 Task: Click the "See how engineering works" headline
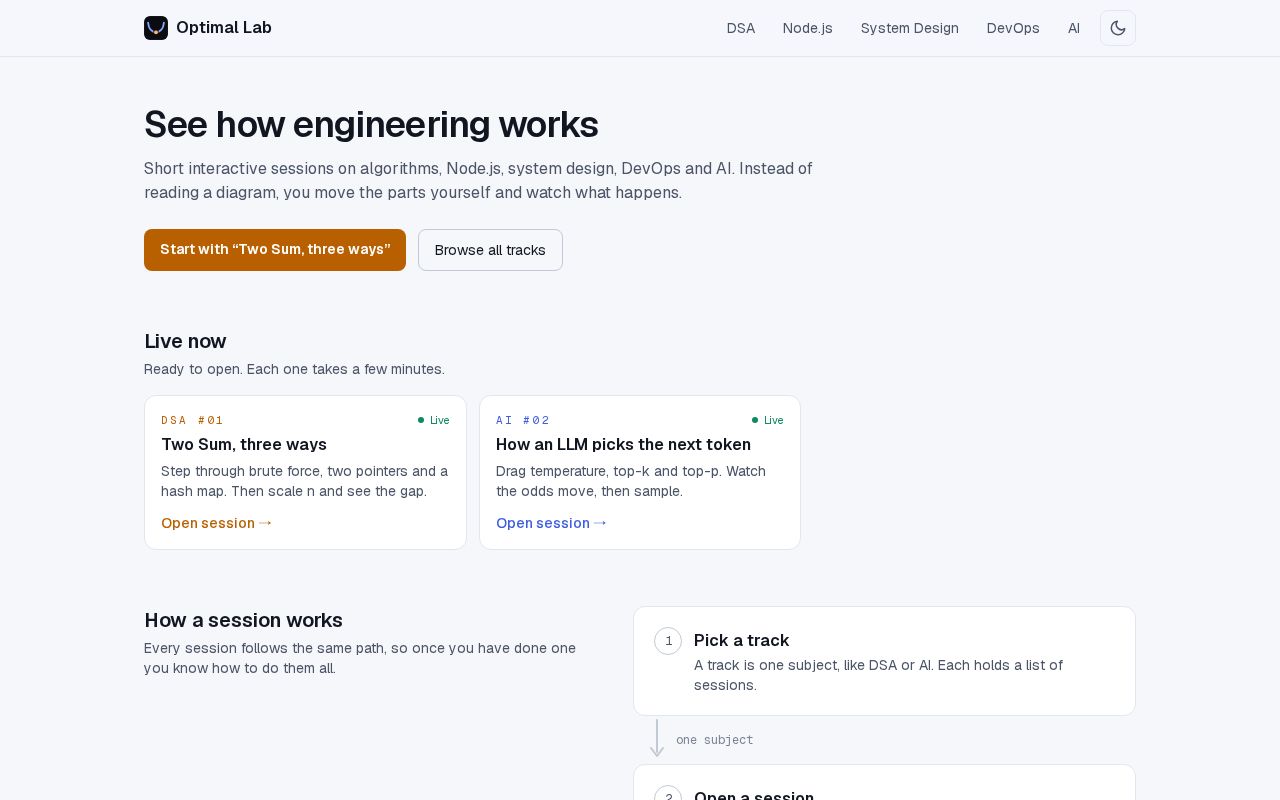[x=371, y=125]
